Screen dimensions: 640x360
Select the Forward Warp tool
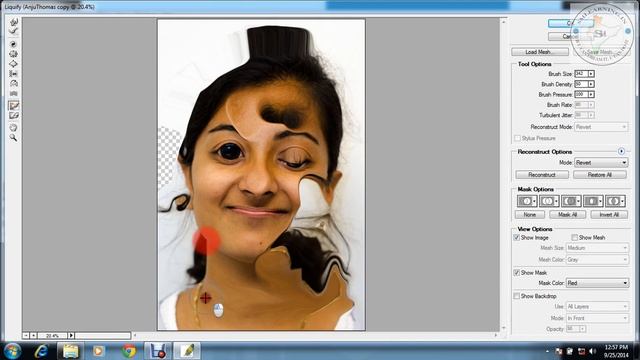click(x=13, y=22)
